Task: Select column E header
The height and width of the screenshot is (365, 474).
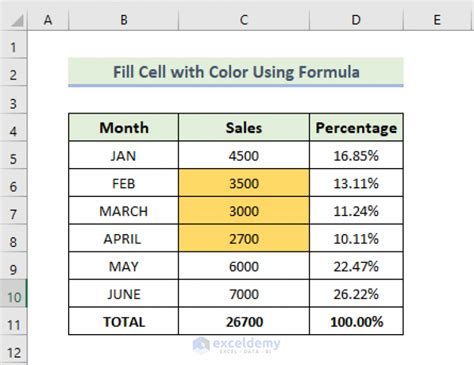Action: [x=439, y=20]
